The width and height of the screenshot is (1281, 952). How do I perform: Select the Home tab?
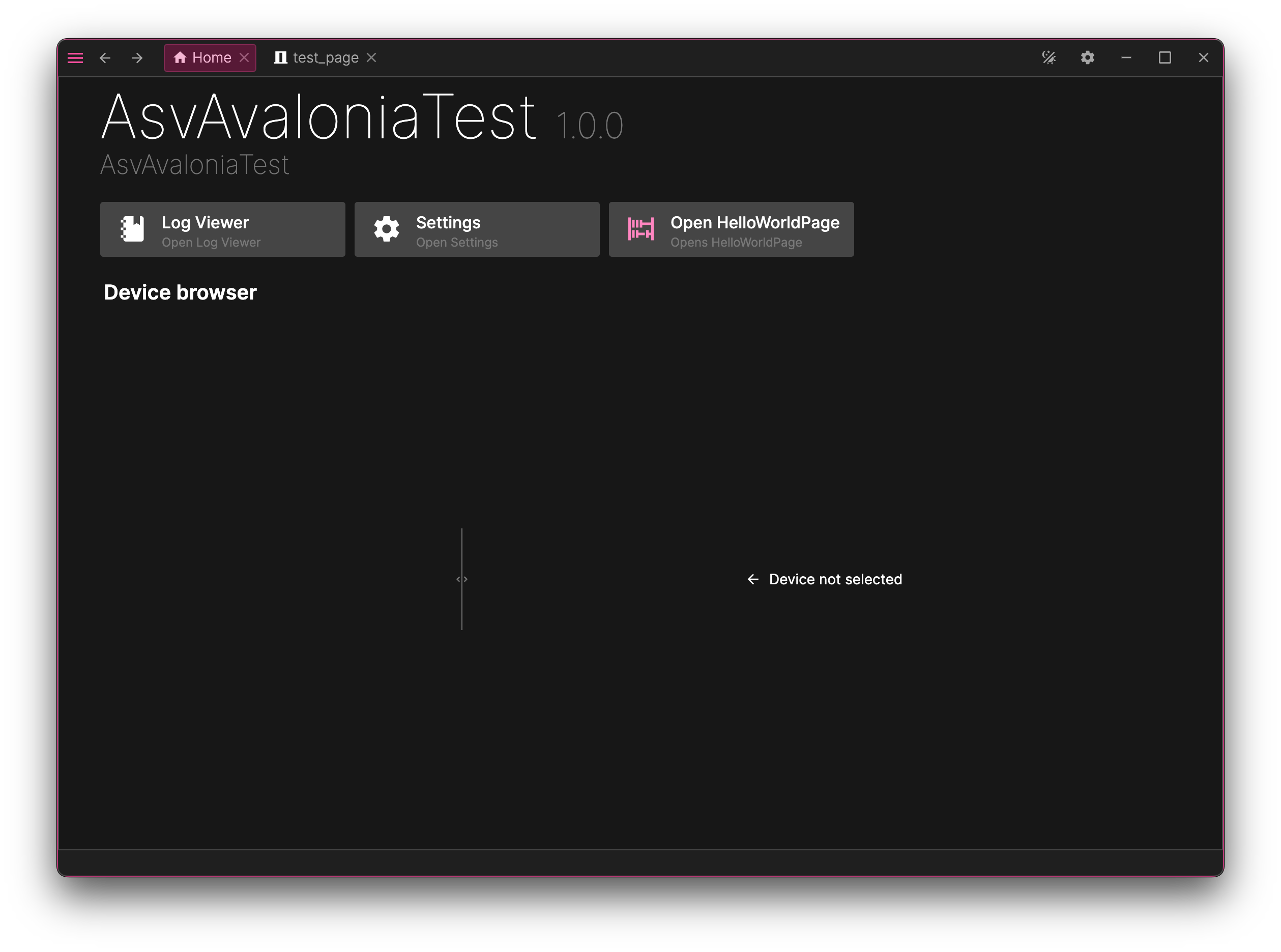[211, 57]
